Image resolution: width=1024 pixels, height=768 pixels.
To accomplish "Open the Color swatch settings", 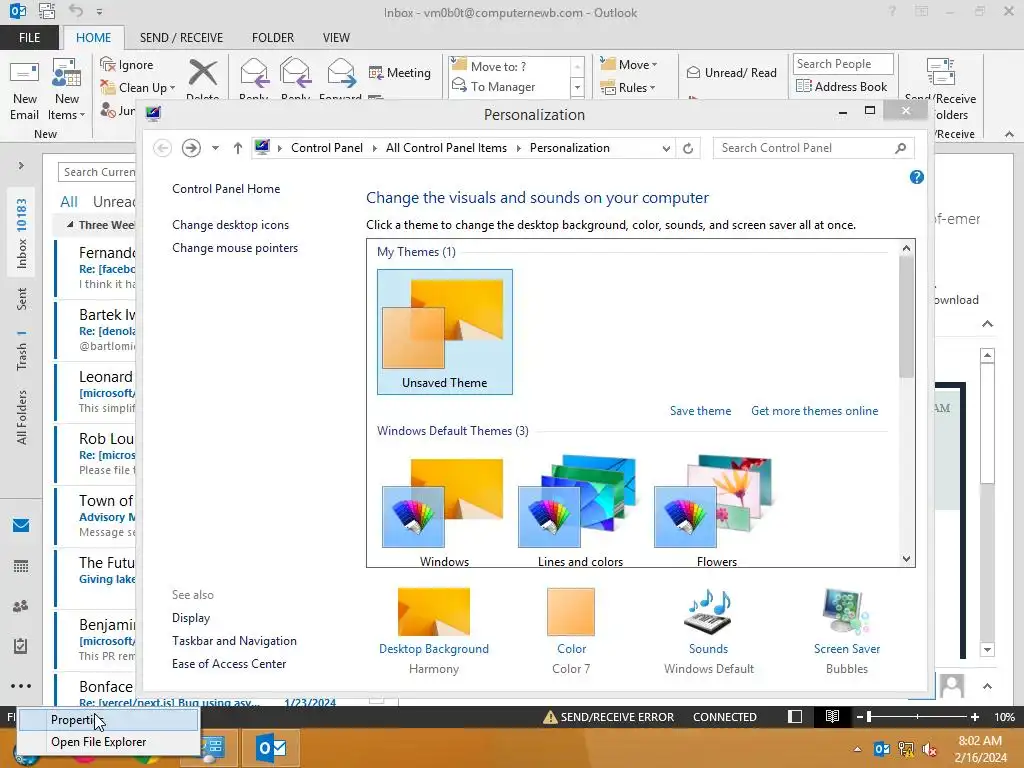I will [571, 630].
